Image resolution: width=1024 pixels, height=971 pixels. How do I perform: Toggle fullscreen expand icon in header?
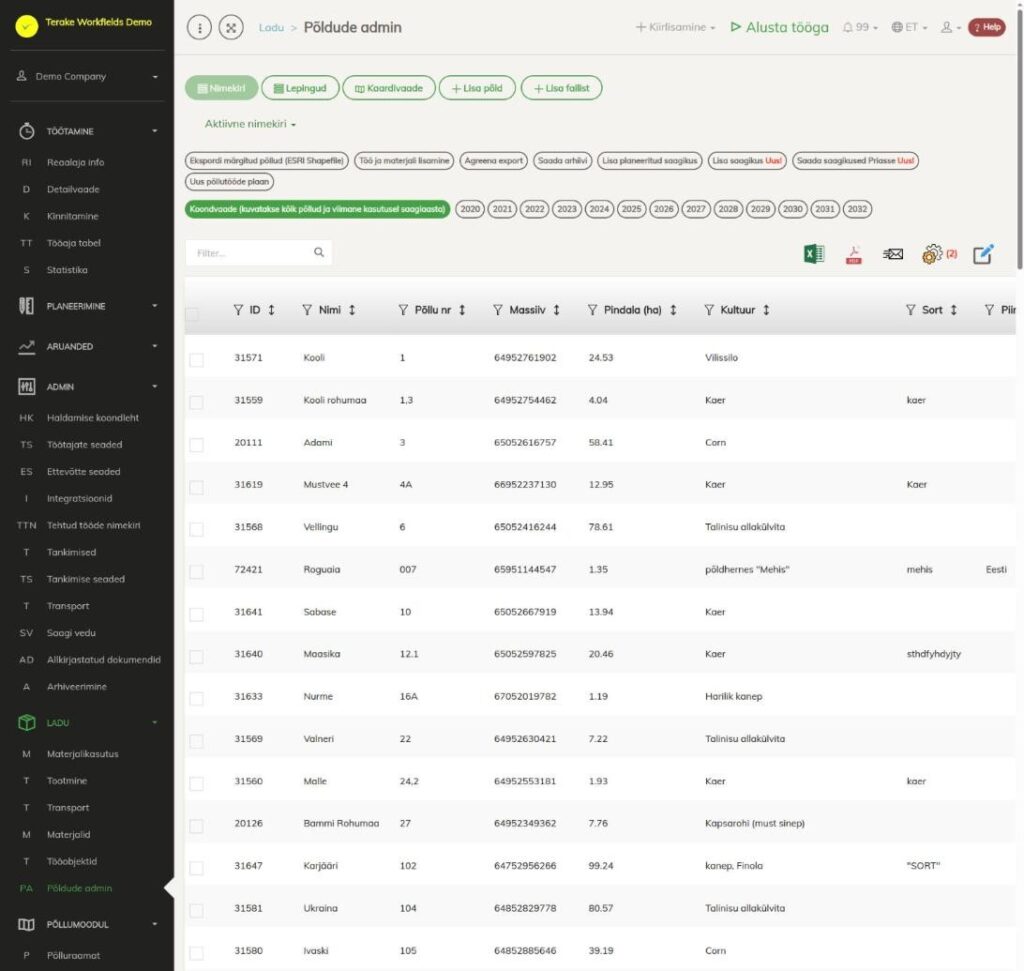click(x=231, y=27)
